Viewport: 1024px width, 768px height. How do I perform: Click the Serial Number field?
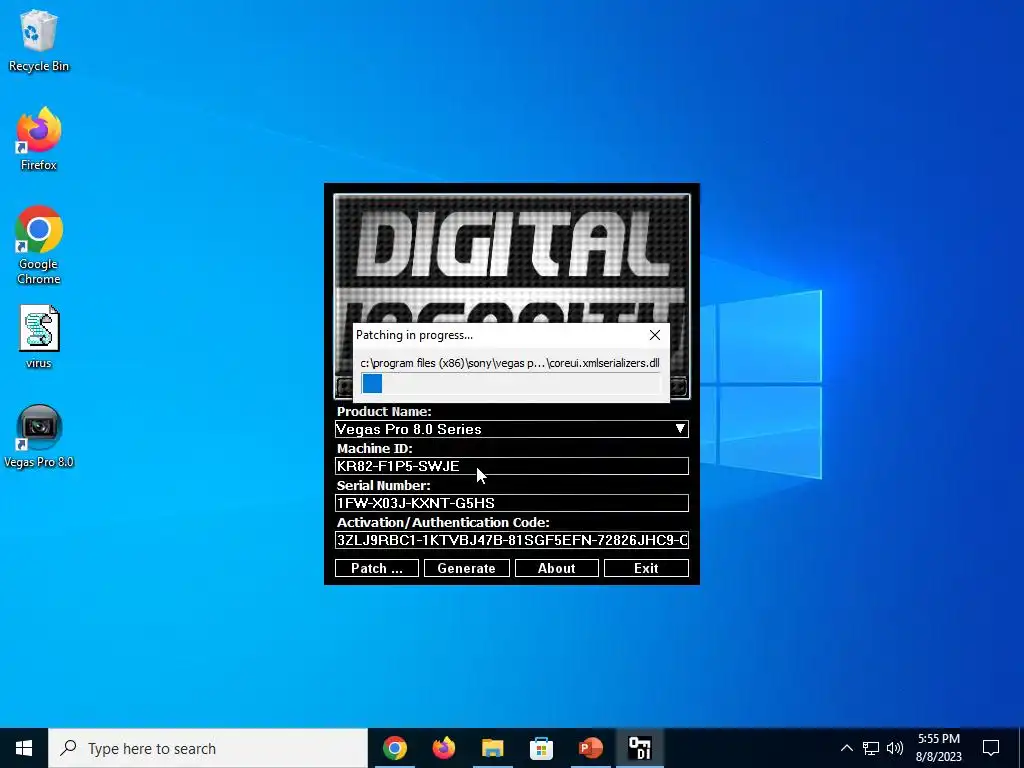(x=512, y=503)
